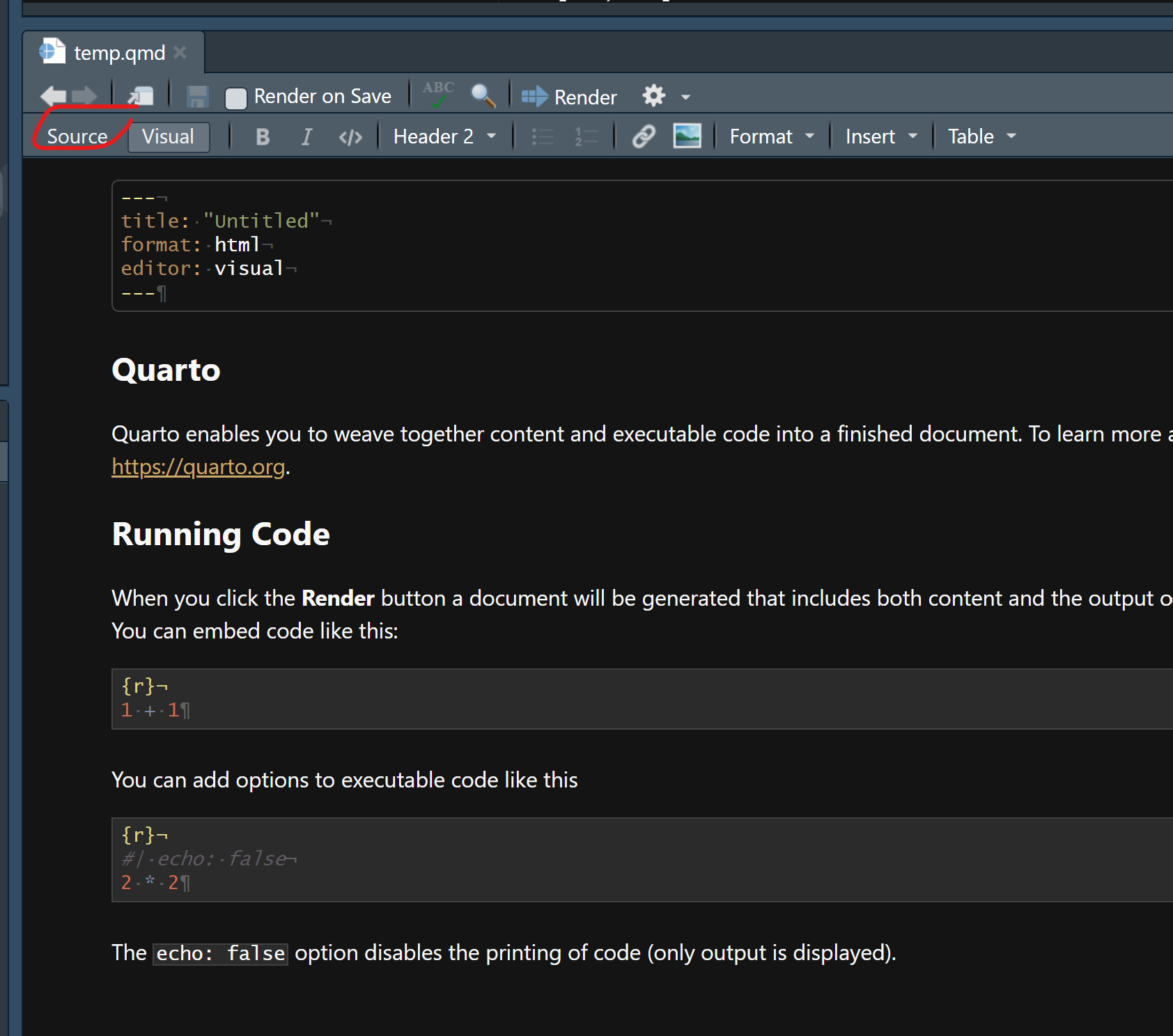Insert an image

click(x=687, y=136)
